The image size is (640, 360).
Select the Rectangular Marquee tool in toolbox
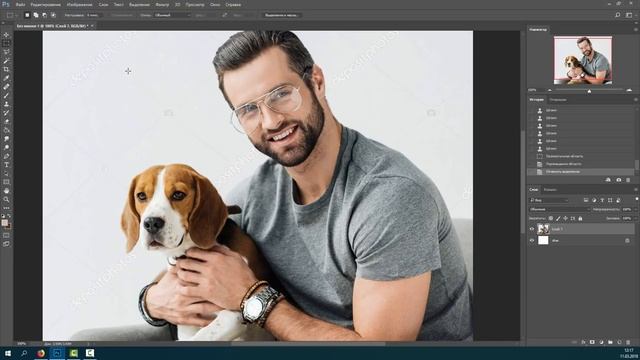(x=6, y=44)
